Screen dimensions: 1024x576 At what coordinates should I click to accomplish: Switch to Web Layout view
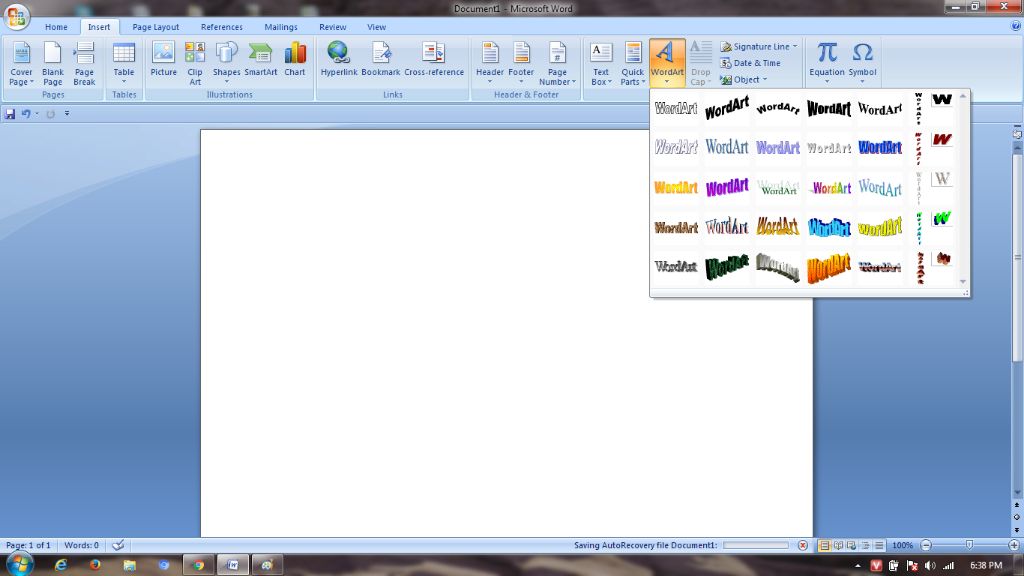(852, 545)
